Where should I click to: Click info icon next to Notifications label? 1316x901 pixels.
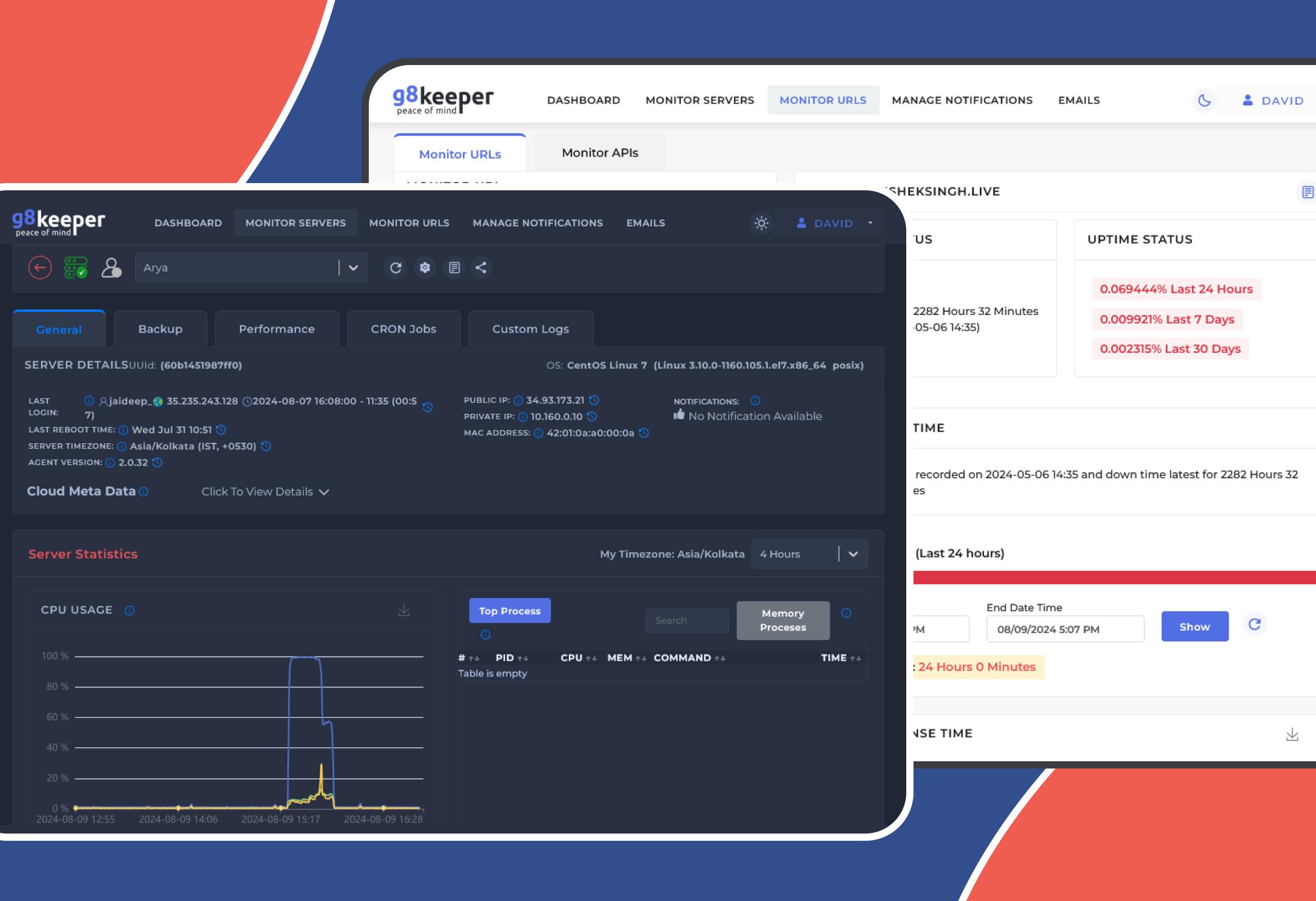pos(755,401)
